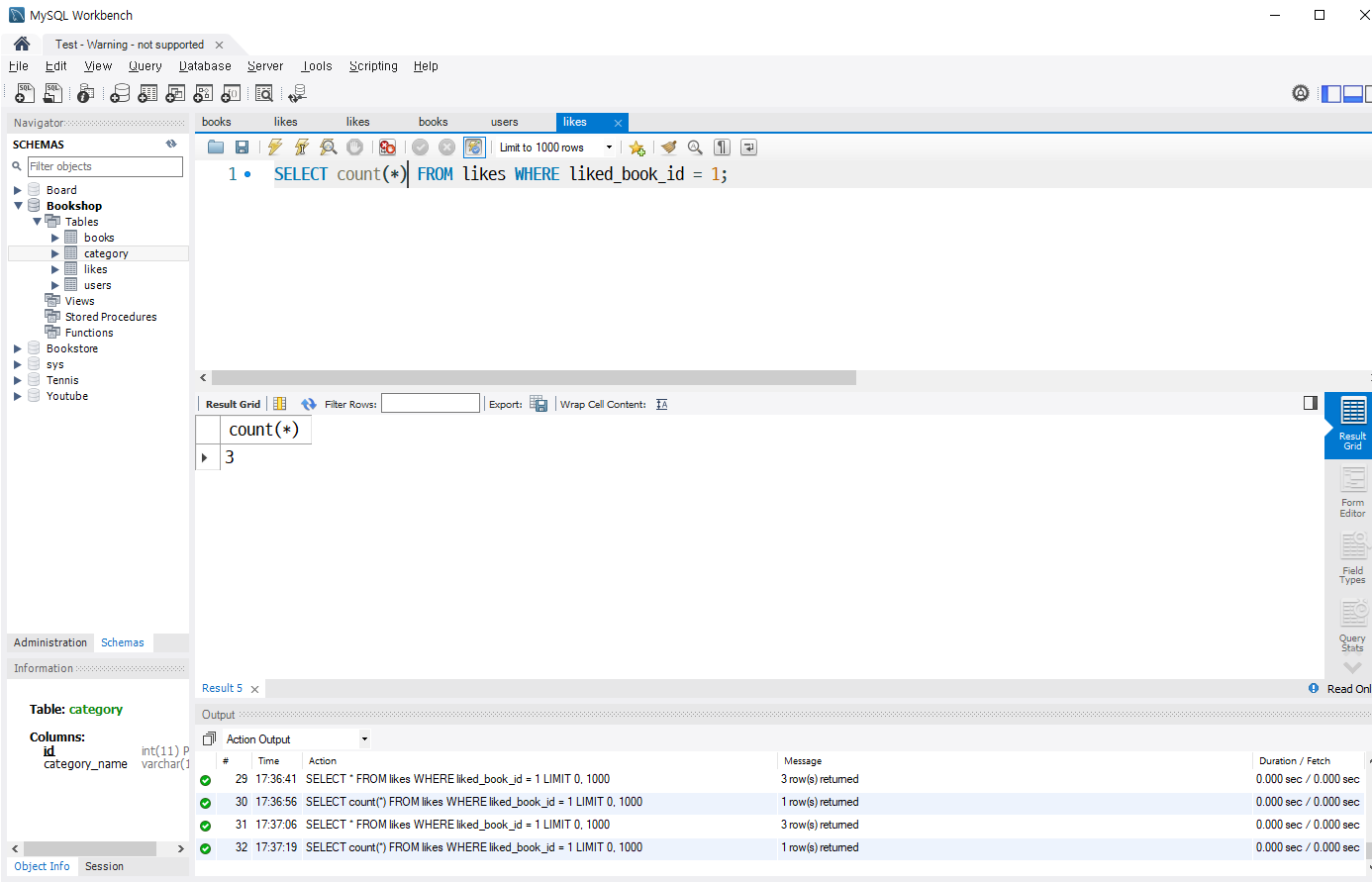1372x883 pixels.
Task: Open find panel magnifier icon
Action: tap(695, 147)
